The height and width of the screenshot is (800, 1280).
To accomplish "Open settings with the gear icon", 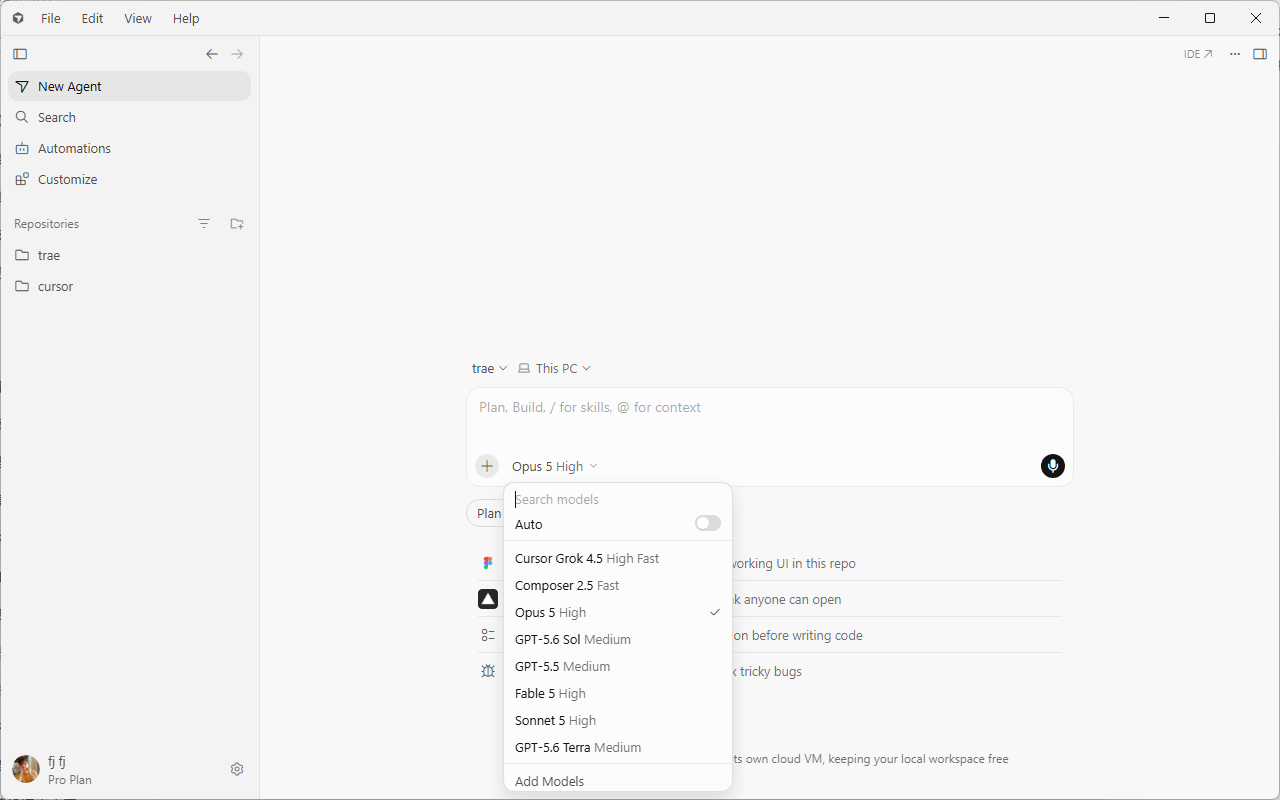I will [237, 769].
